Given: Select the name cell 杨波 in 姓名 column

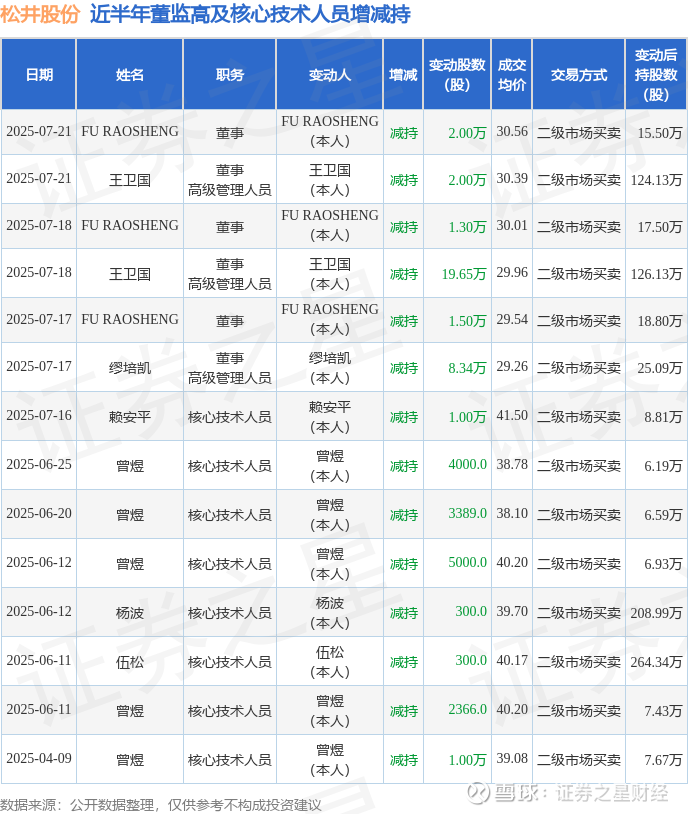Looking at the screenshot, I should pos(130,613).
